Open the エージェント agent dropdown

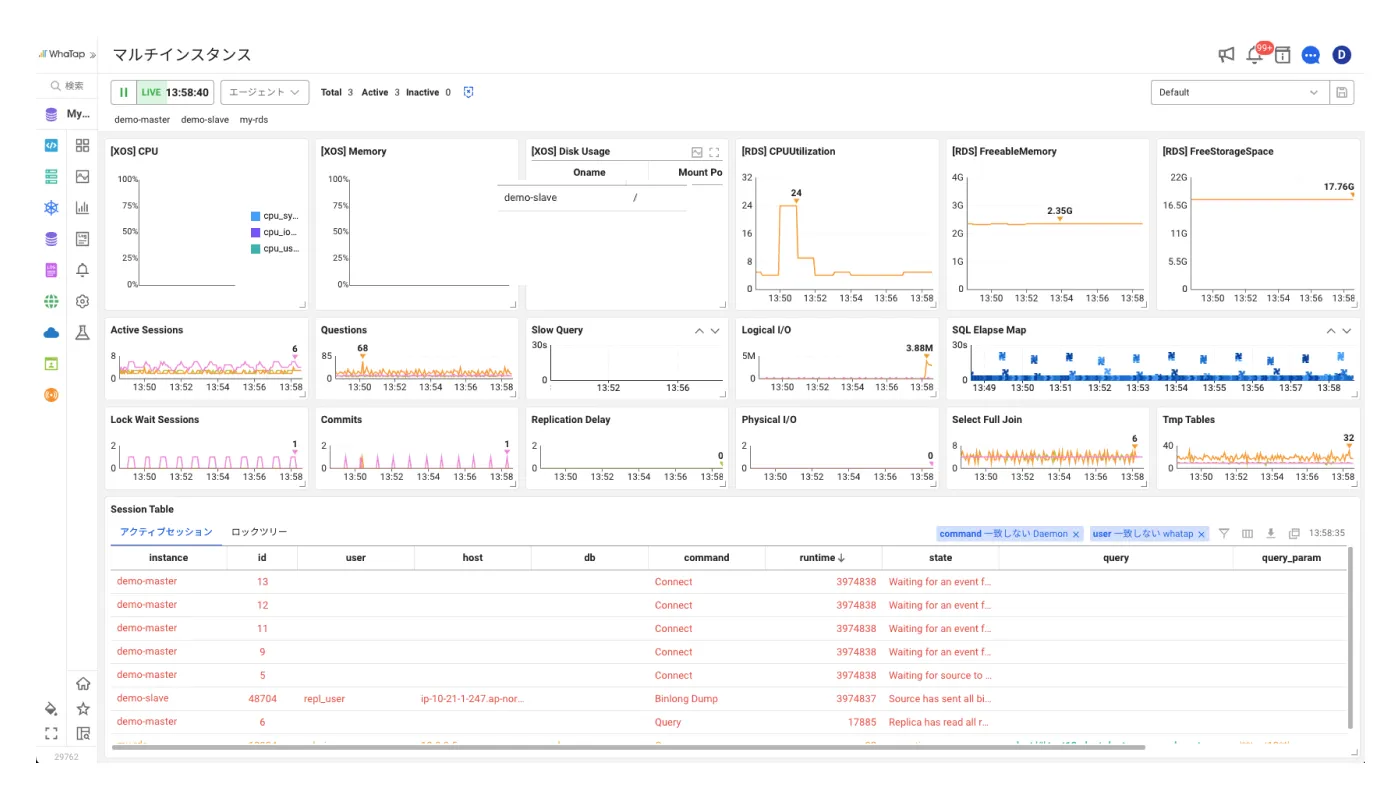point(264,92)
